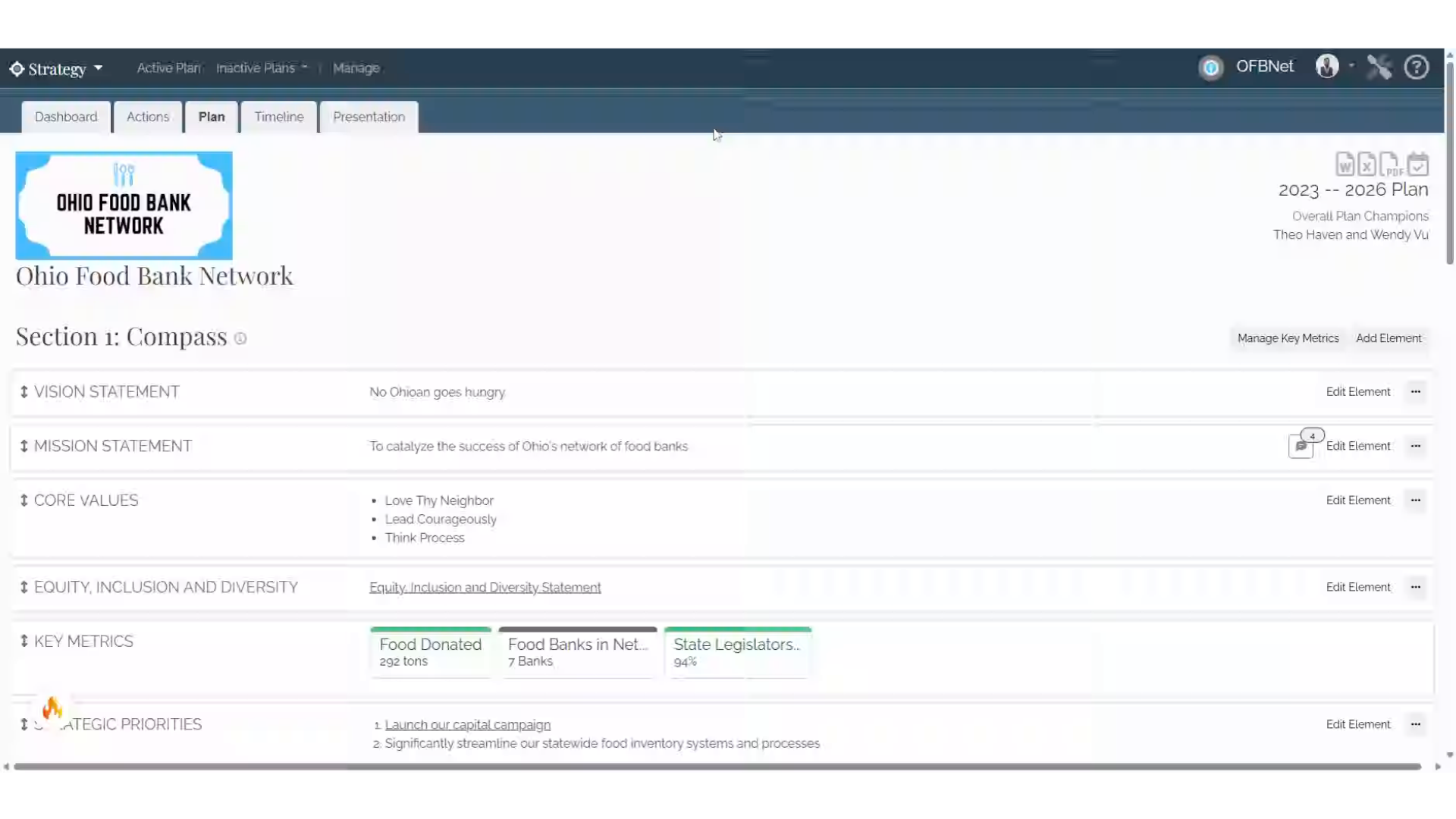Click the scroll down arrow on right edge
The height and width of the screenshot is (819, 1456).
(1450, 755)
